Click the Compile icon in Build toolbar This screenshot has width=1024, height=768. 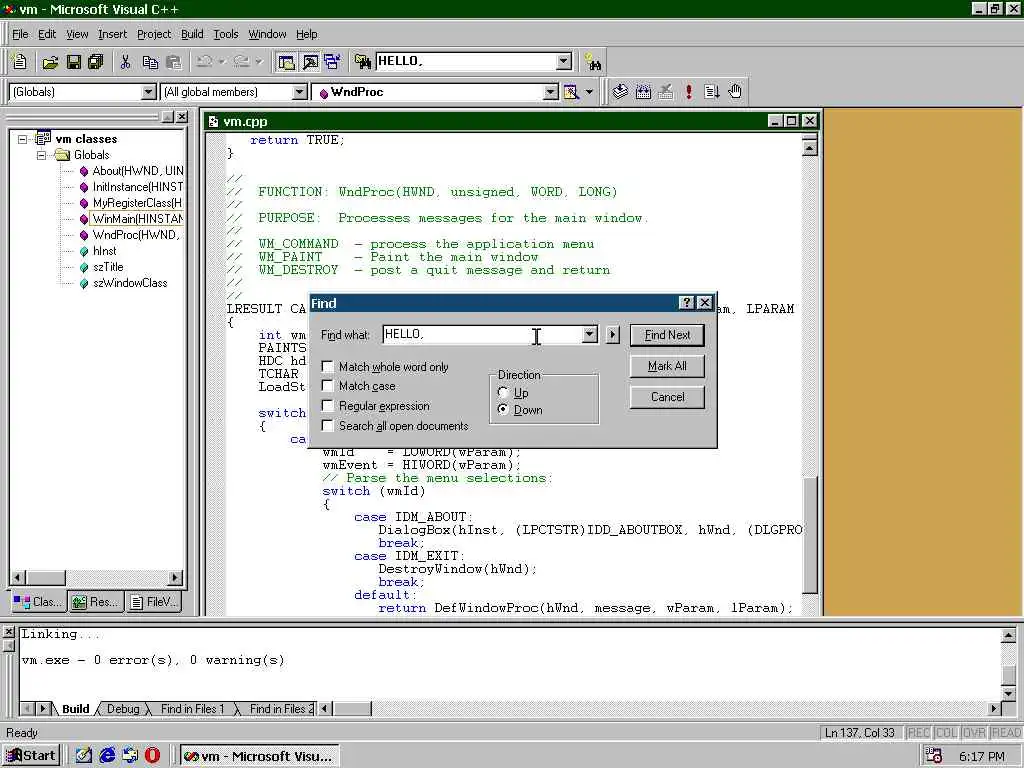tap(620, 92)
